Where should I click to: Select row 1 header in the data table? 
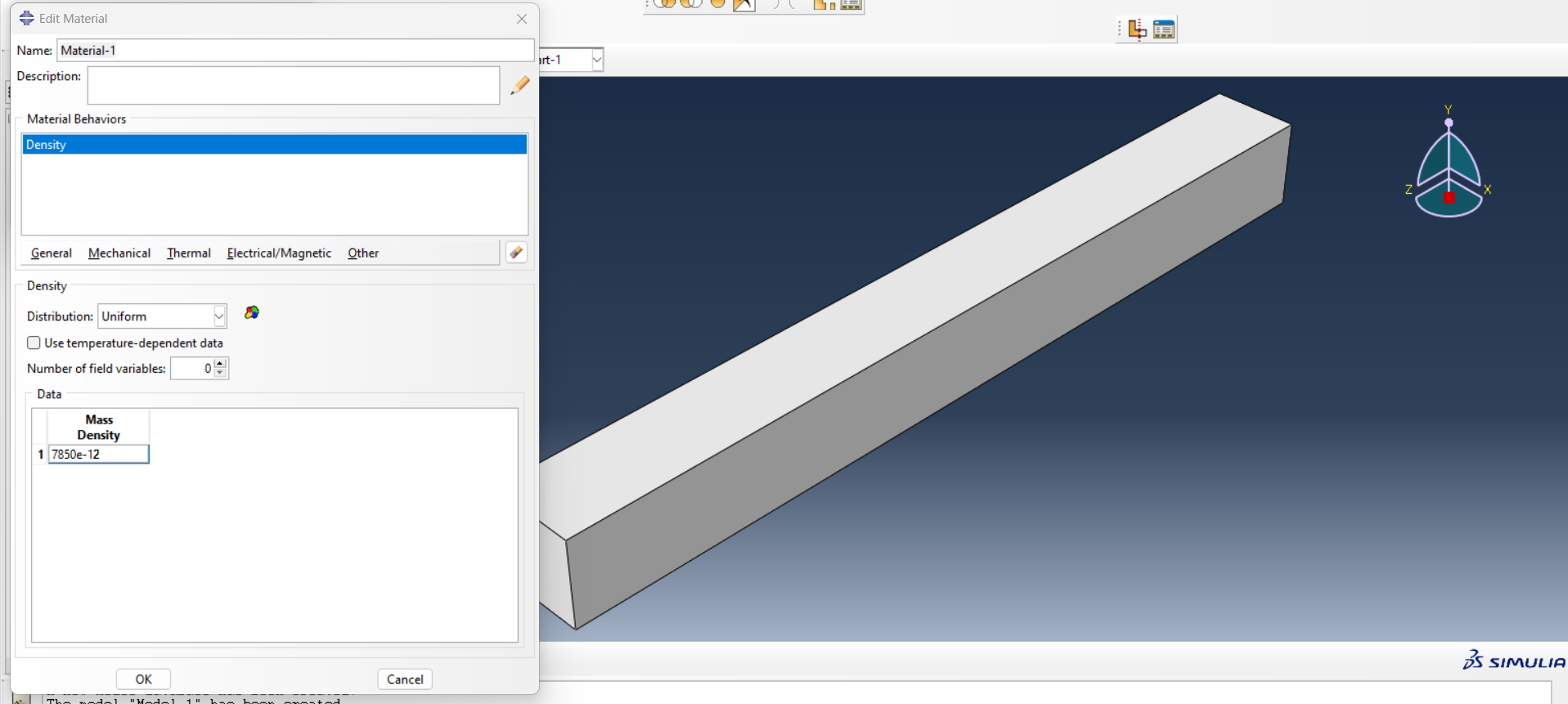tap(40, 455)
